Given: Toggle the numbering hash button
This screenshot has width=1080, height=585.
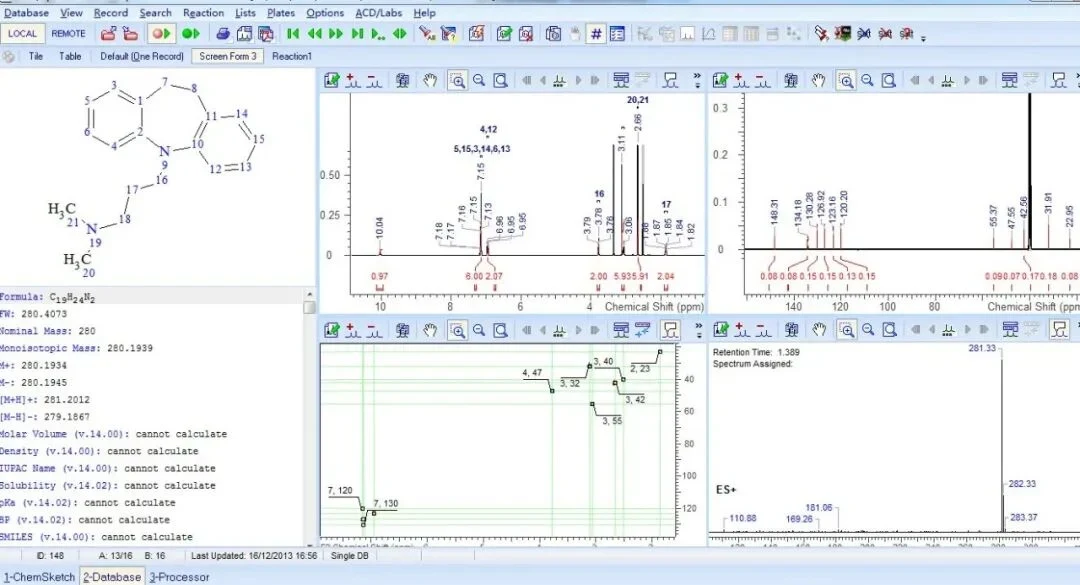Looking at the screenshot, I should point(596,34).
